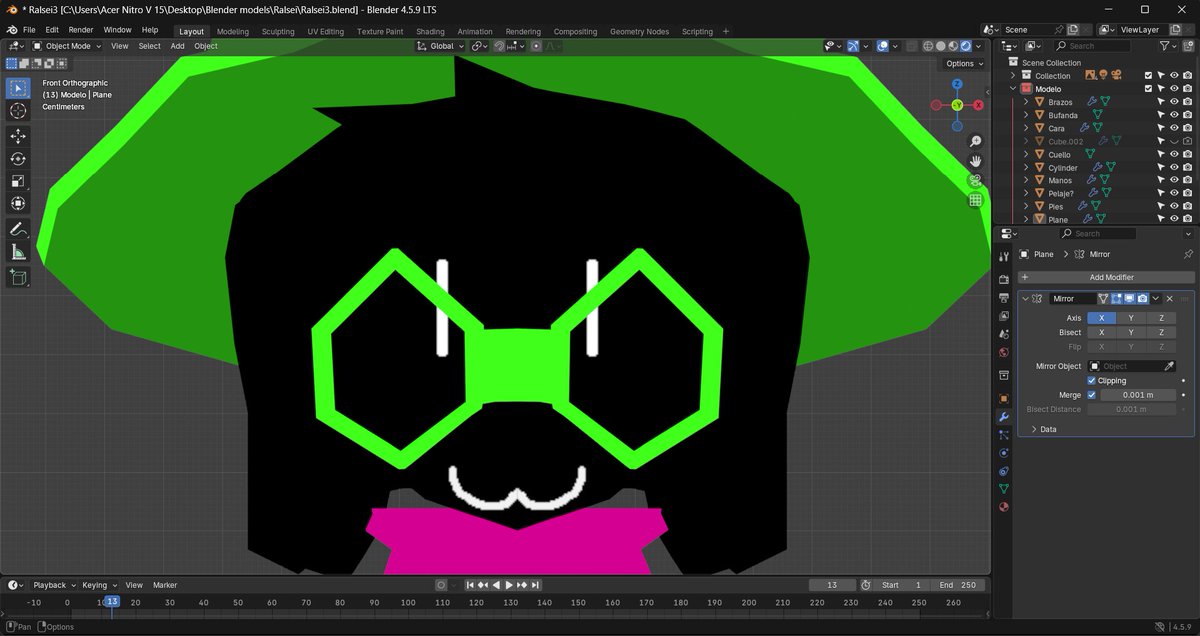The height and width of the screenshot is (636, 1200).
Task: Select the Add Cube tool
Action: (18, 278)
